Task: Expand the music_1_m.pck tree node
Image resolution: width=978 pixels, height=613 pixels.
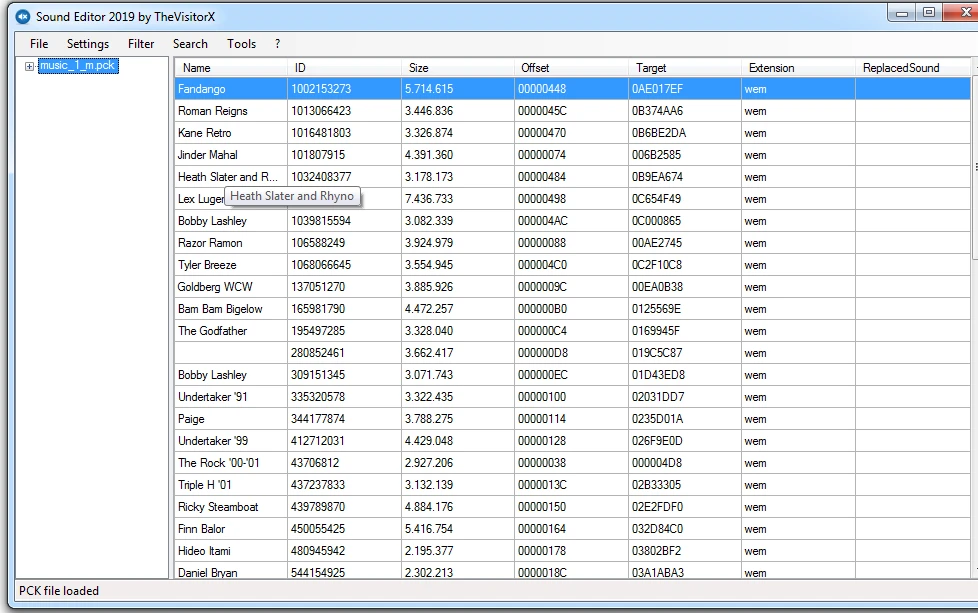Action: coord(29,66)
